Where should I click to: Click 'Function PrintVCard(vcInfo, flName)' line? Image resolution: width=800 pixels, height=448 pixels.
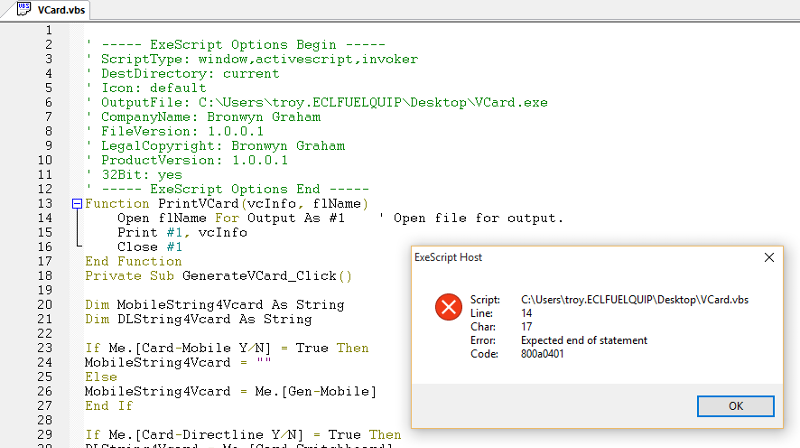coord(227,204)
